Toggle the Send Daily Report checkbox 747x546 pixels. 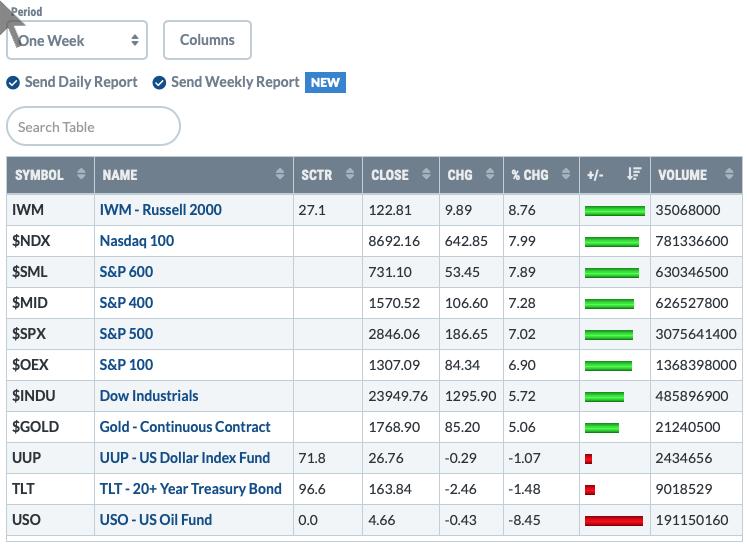click(x=13, y=82)
